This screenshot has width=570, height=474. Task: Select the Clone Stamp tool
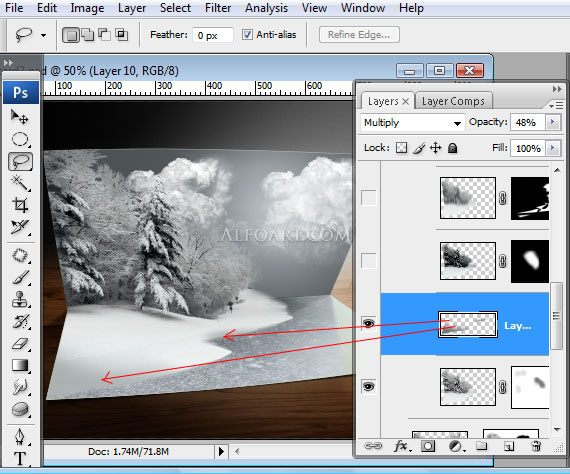coord(20,300)
